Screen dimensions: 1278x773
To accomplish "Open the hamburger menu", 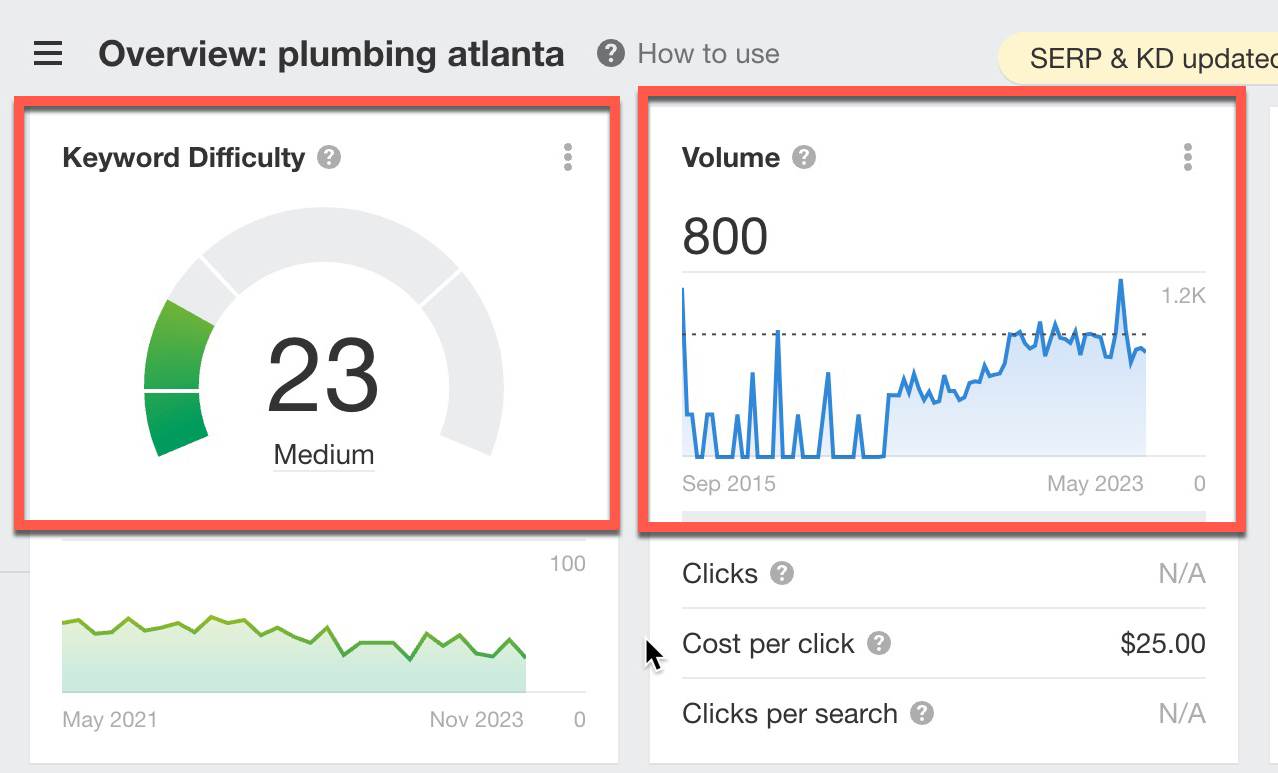I will pyautogui.click(x=48, y=54).
